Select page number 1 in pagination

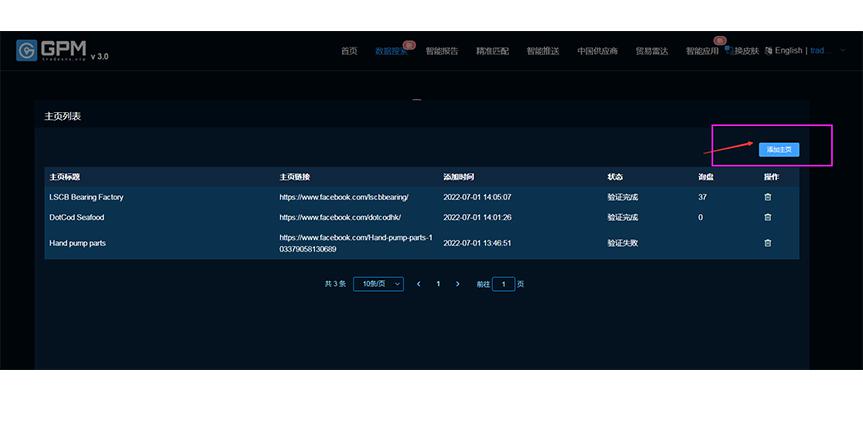[x=438, y=284]
